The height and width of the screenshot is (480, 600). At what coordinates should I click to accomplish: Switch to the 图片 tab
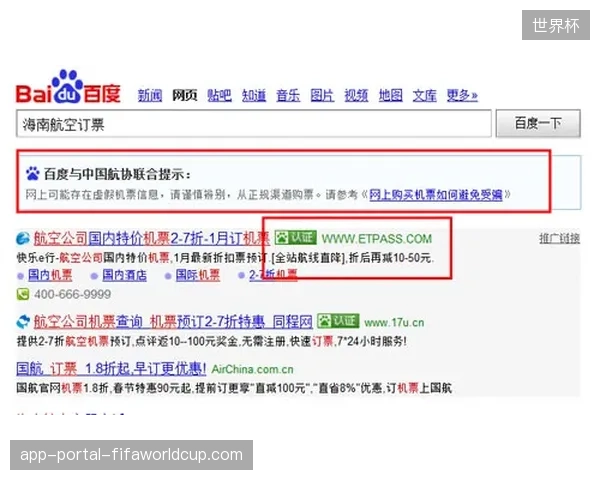(x=322, y=95)
